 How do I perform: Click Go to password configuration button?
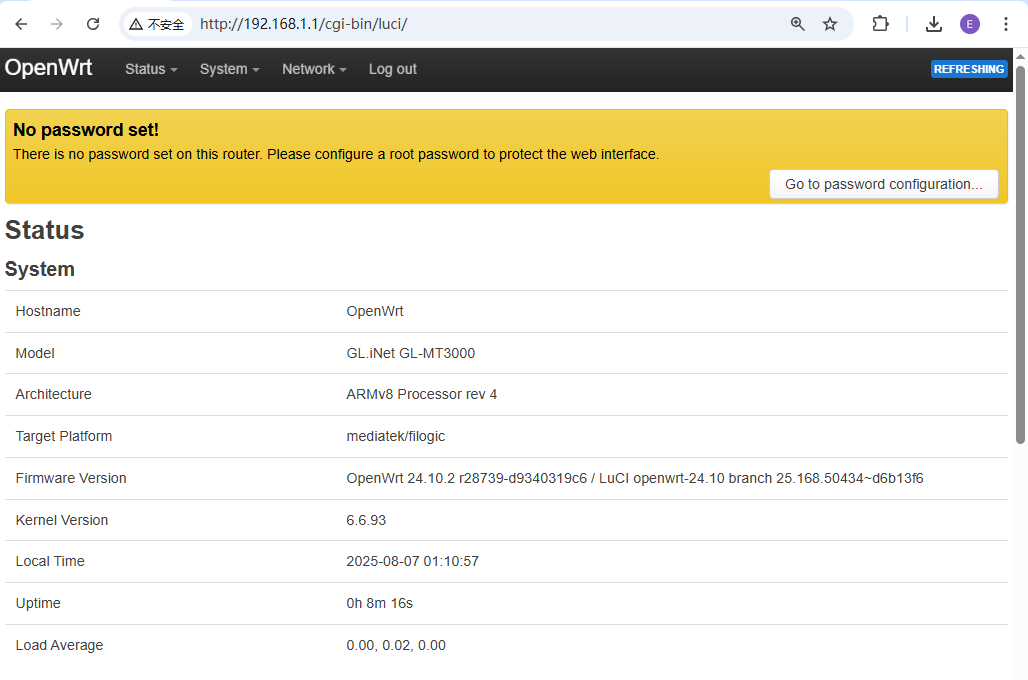(883, 184)
